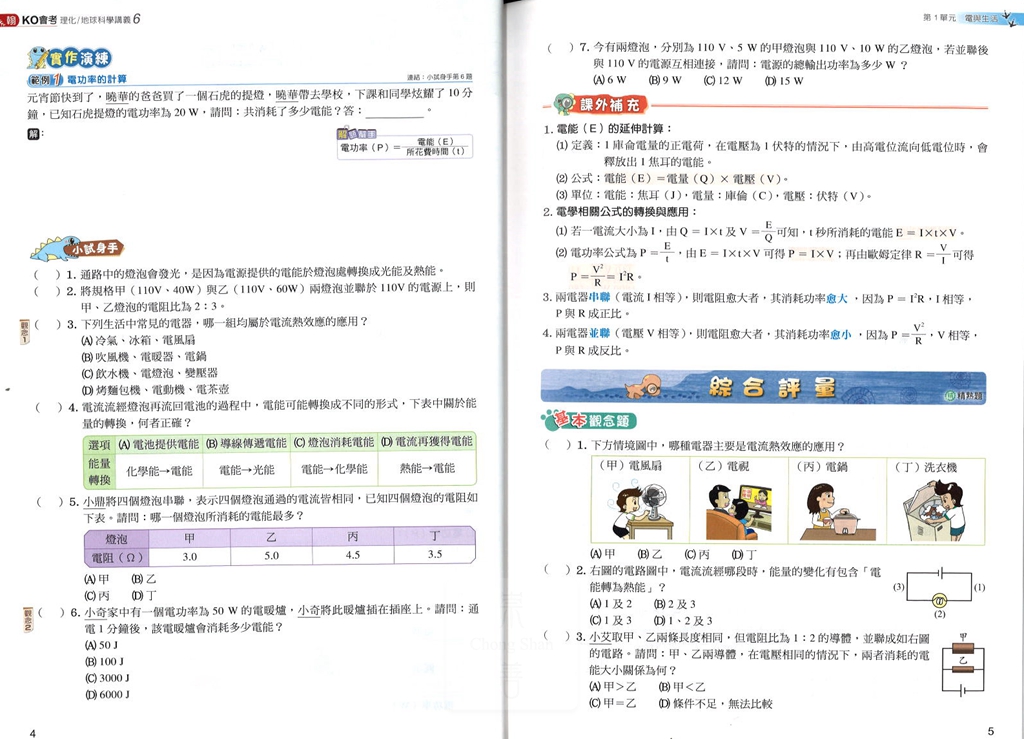Image resolution: width=1024 pixels, height=739 pixels.
Task: Click option (B) 2 及 3
Action: point(675,604)
